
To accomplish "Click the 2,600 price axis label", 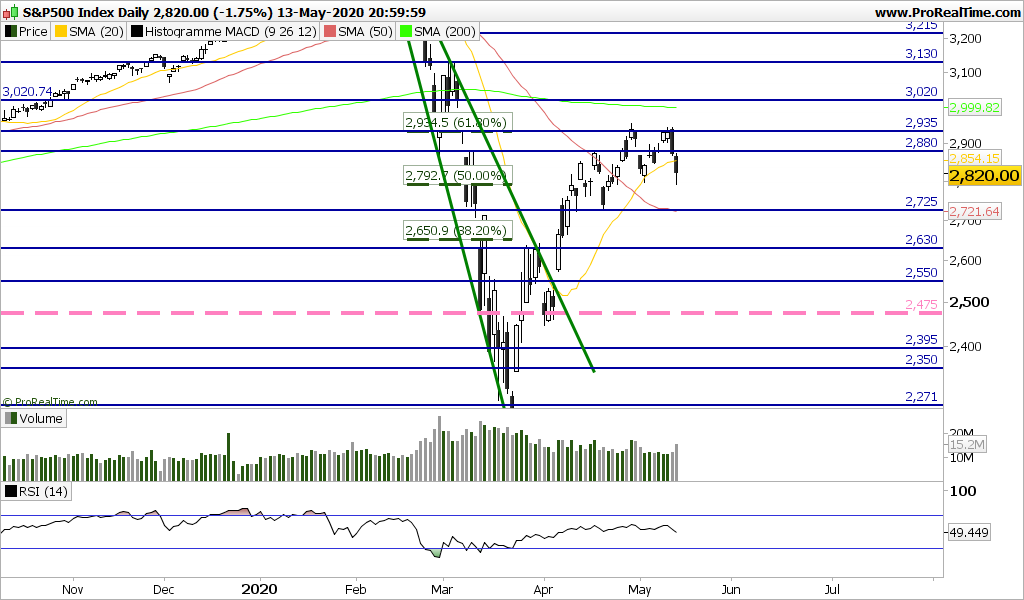I will coord(967,260).
